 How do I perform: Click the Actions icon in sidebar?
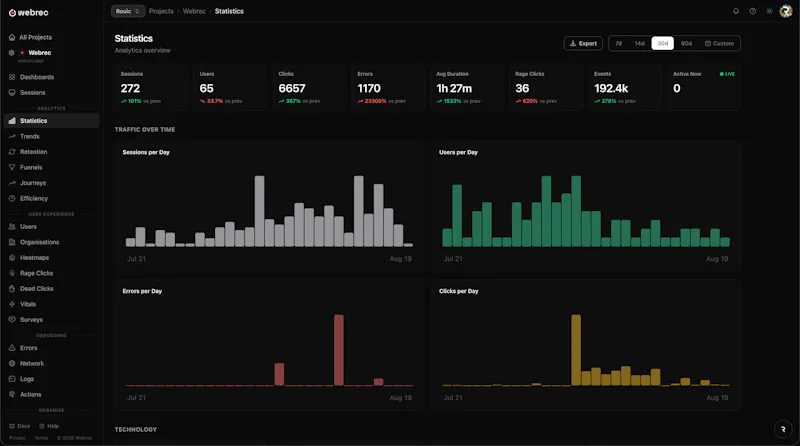click(12, 394)
